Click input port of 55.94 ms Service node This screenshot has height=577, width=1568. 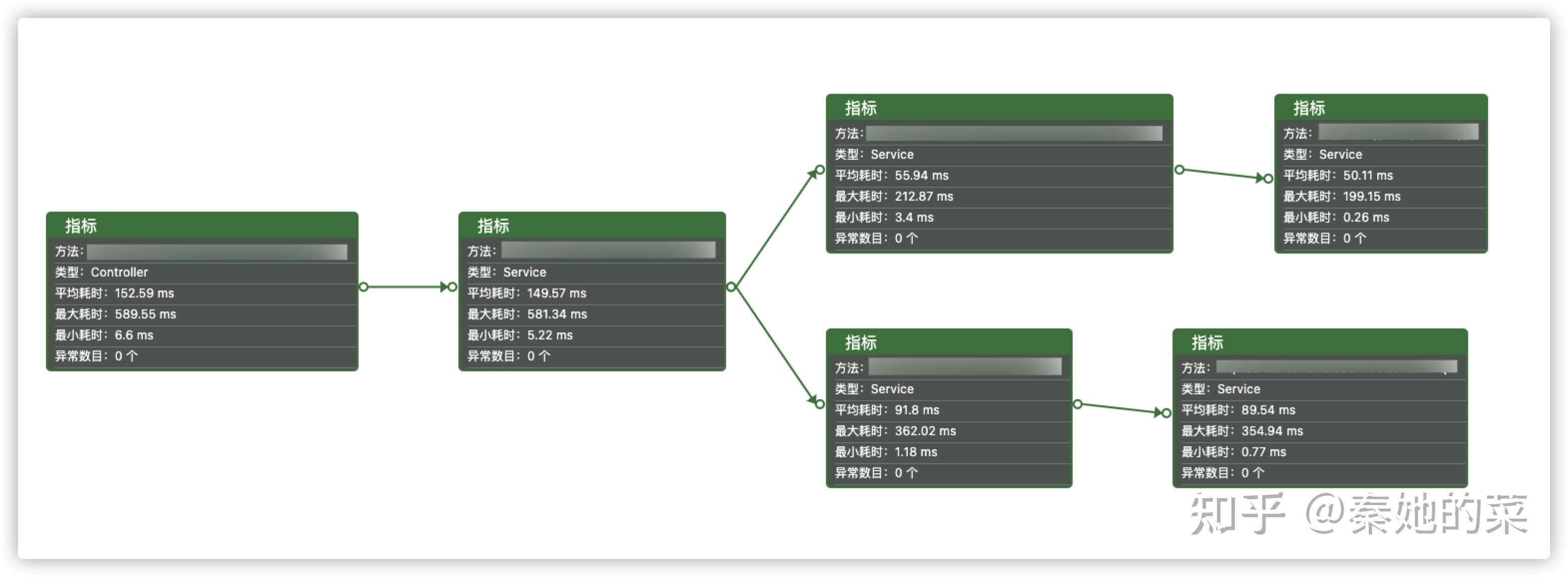click(x=820, y=170)
